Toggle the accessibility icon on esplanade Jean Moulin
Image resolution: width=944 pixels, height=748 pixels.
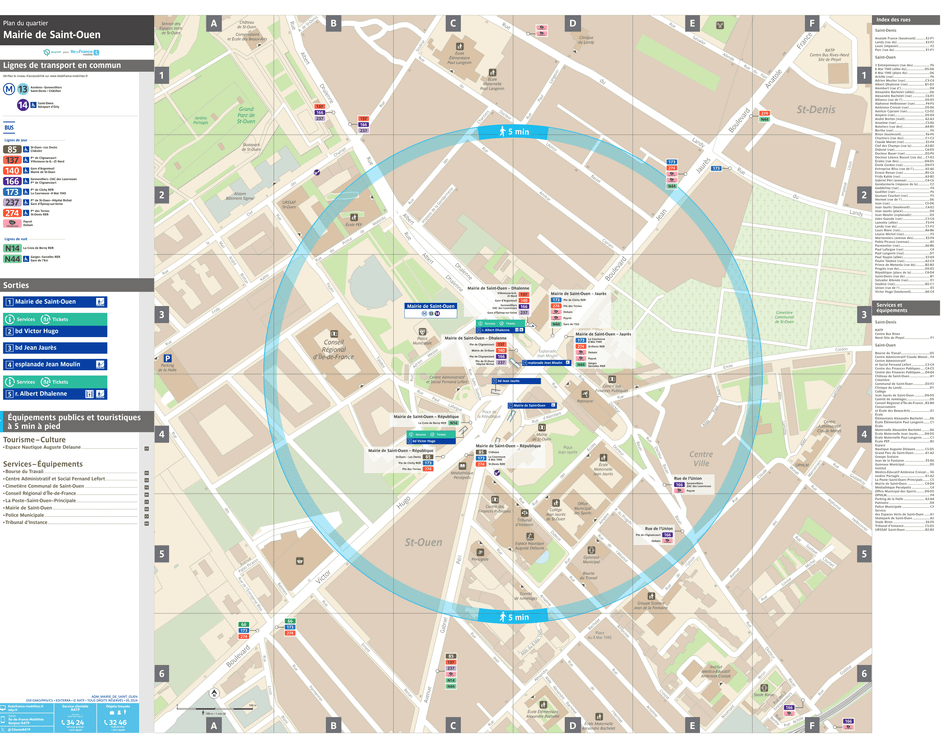pos(99,364)
